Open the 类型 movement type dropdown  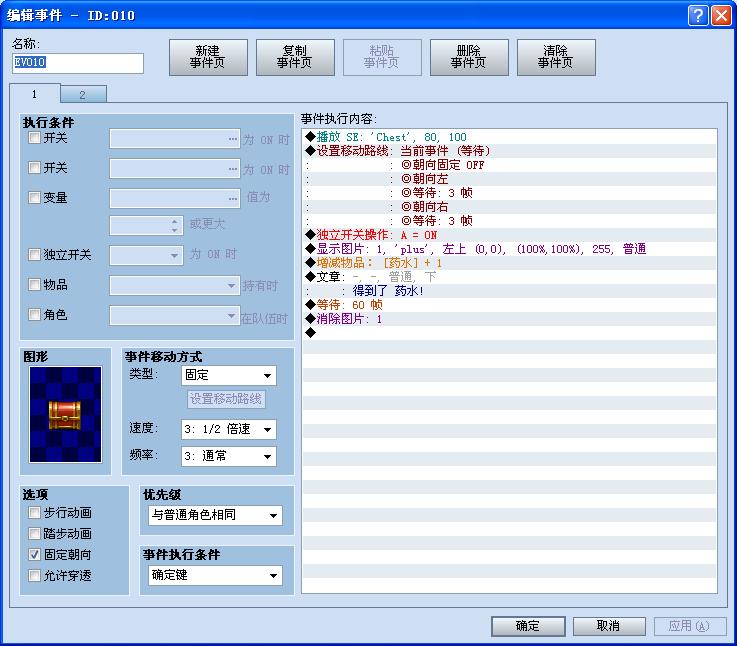228,375
